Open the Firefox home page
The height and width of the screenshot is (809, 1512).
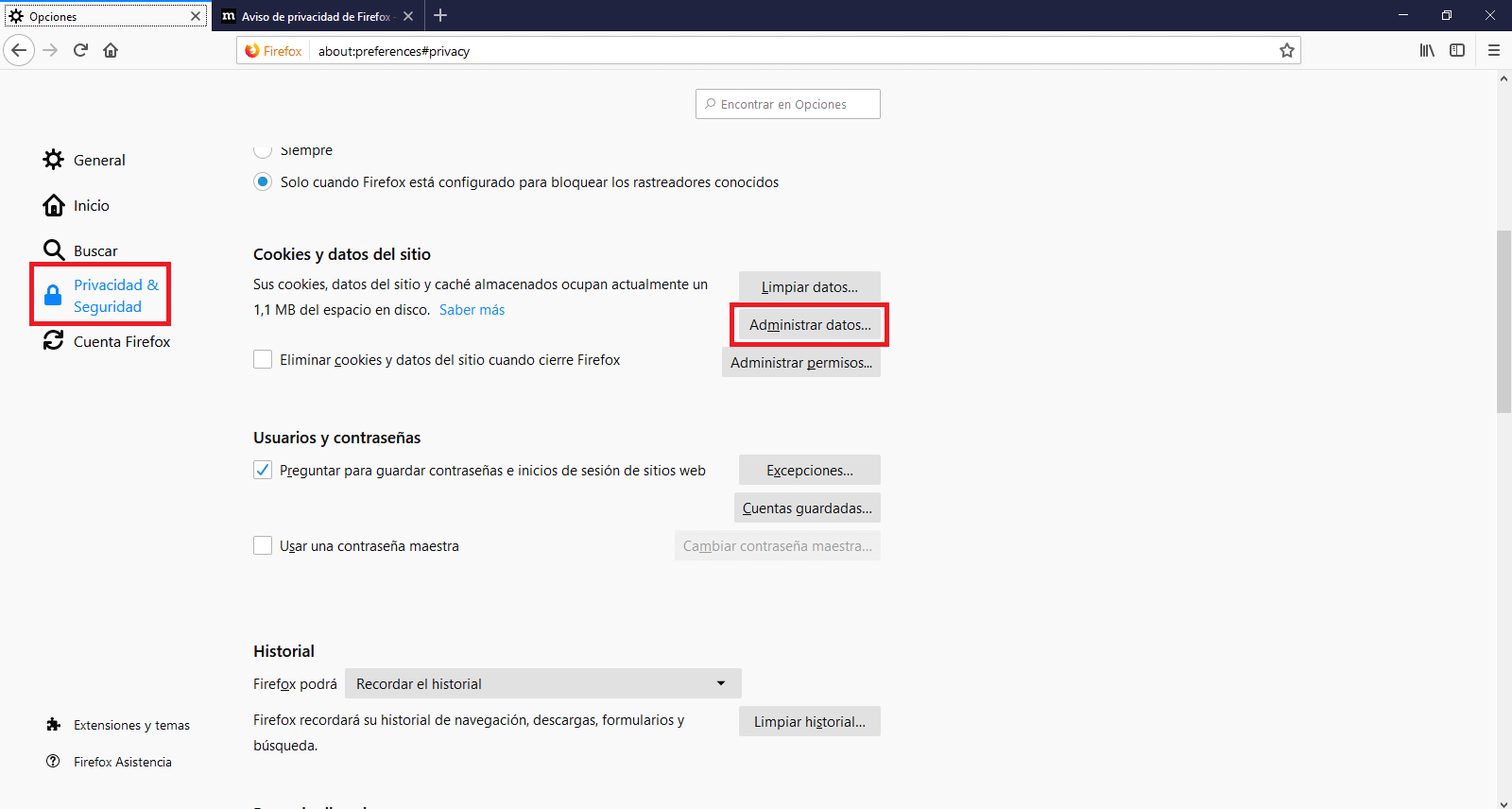pyautogui.click(x=111, y=50)
